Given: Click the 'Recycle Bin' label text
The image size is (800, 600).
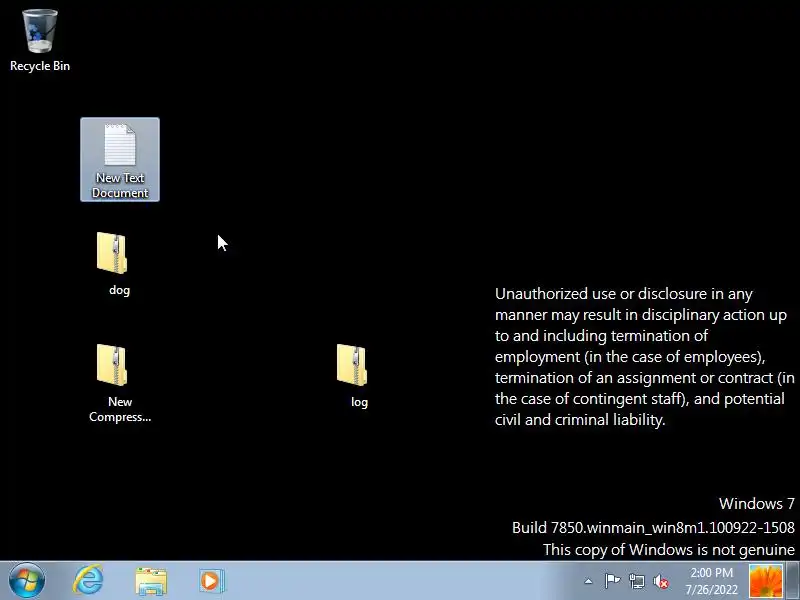Looking at the screenshot, I should (40, 66).
